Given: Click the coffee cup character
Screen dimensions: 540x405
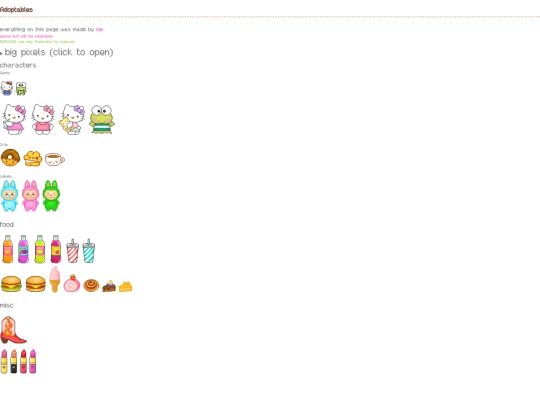Looking at the screenshot, I should point(55,159).
